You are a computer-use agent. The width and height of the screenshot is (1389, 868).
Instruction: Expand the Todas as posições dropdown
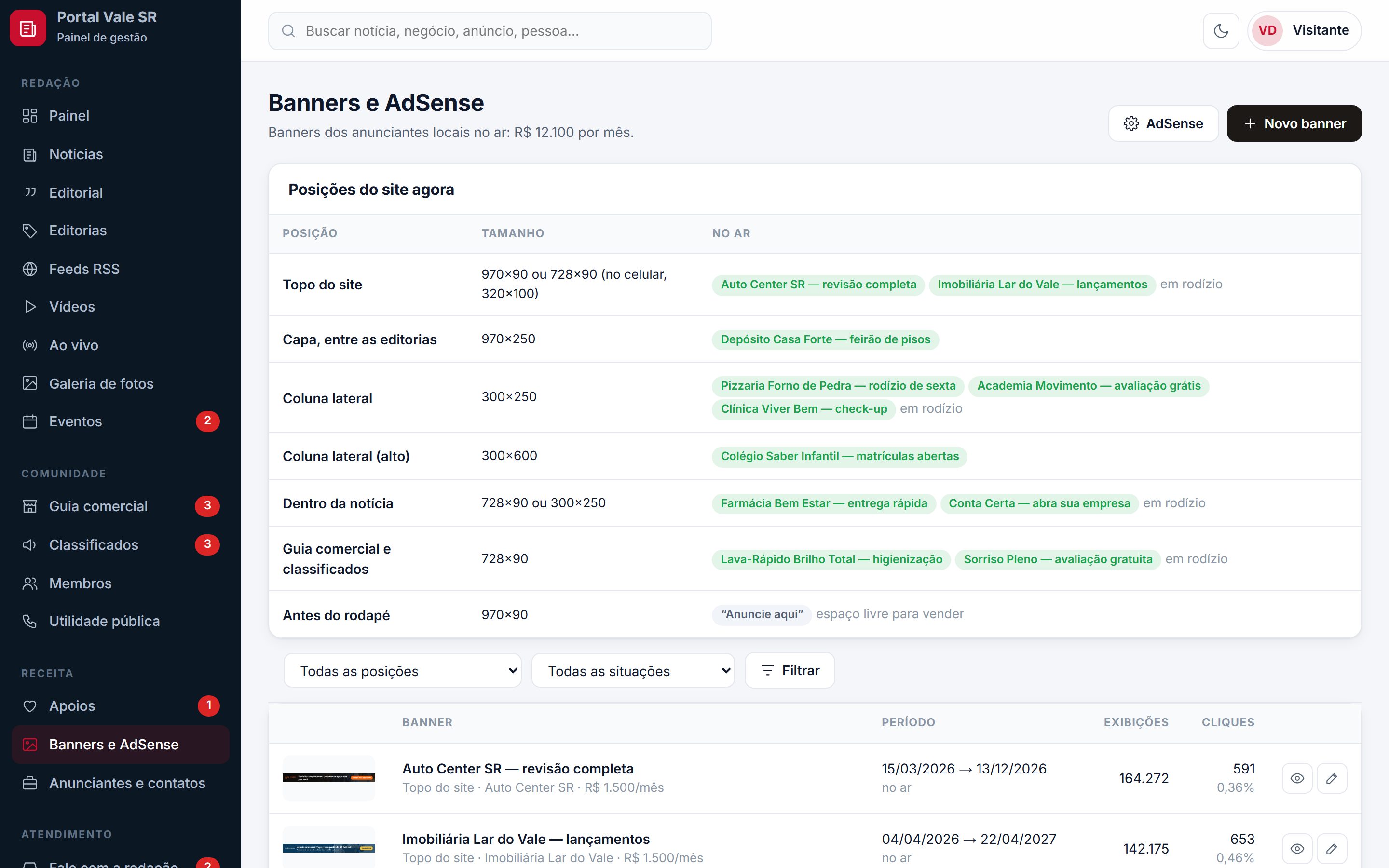[x=402, y=670]
